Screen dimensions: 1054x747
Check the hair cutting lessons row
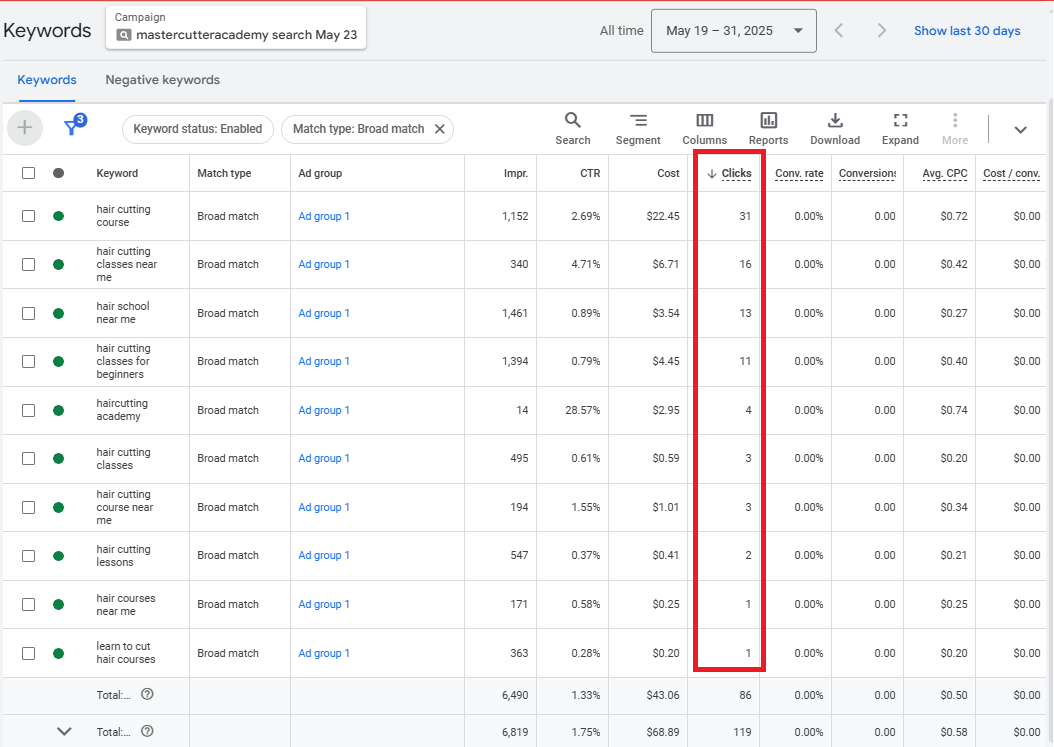point(28,555)
